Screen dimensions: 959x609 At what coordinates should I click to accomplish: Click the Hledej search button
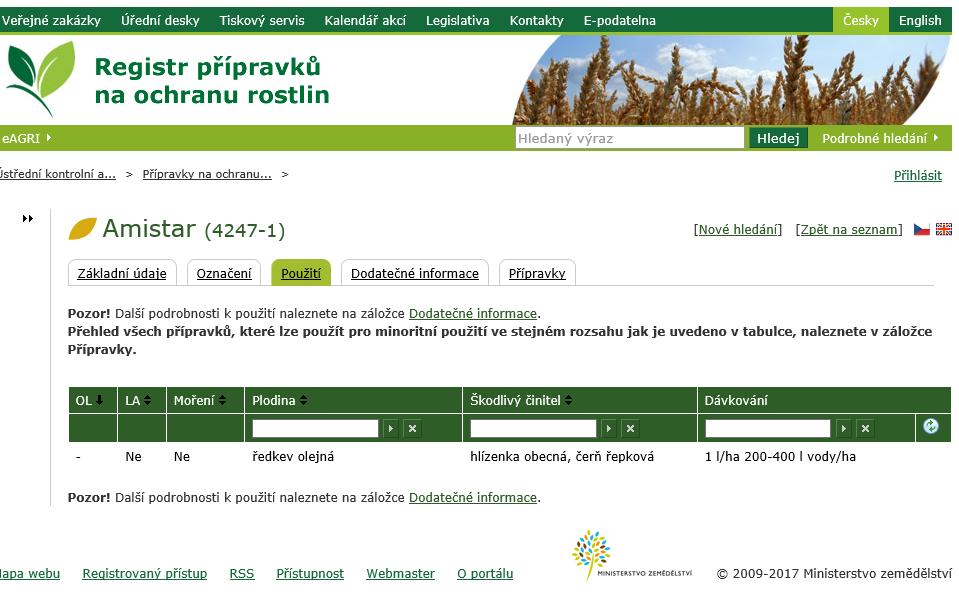[x=778, y=138]
